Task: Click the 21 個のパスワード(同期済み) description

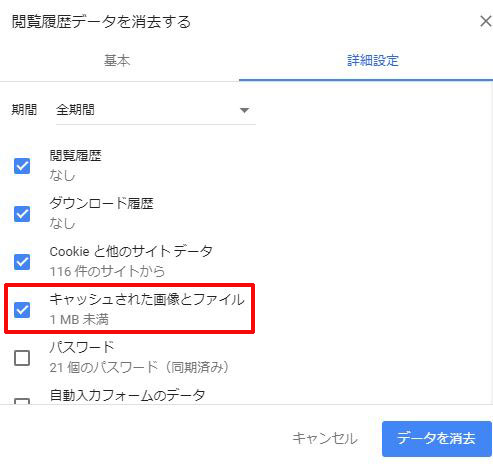Action: coord(139,367)
